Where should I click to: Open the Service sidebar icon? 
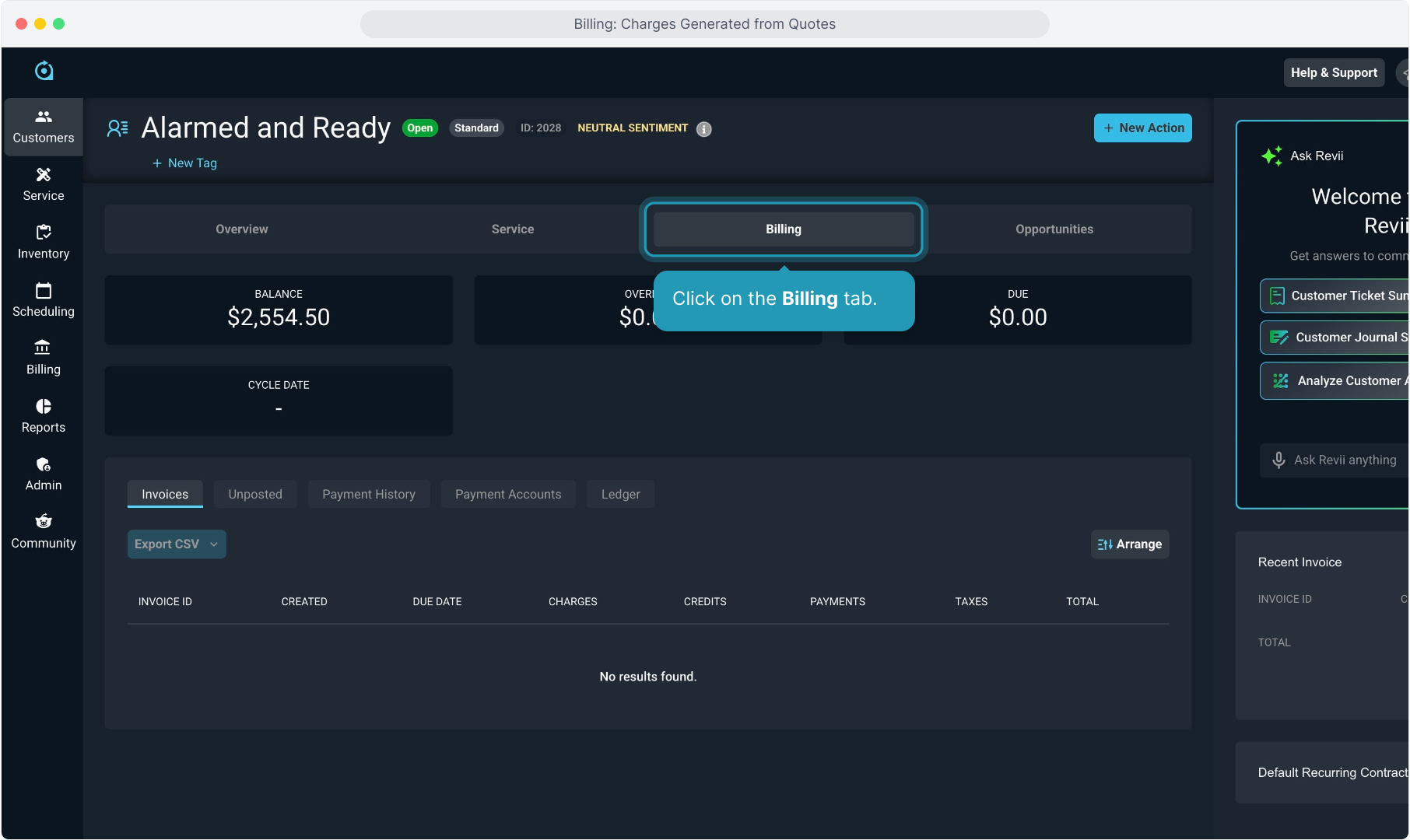coord(44,184)
